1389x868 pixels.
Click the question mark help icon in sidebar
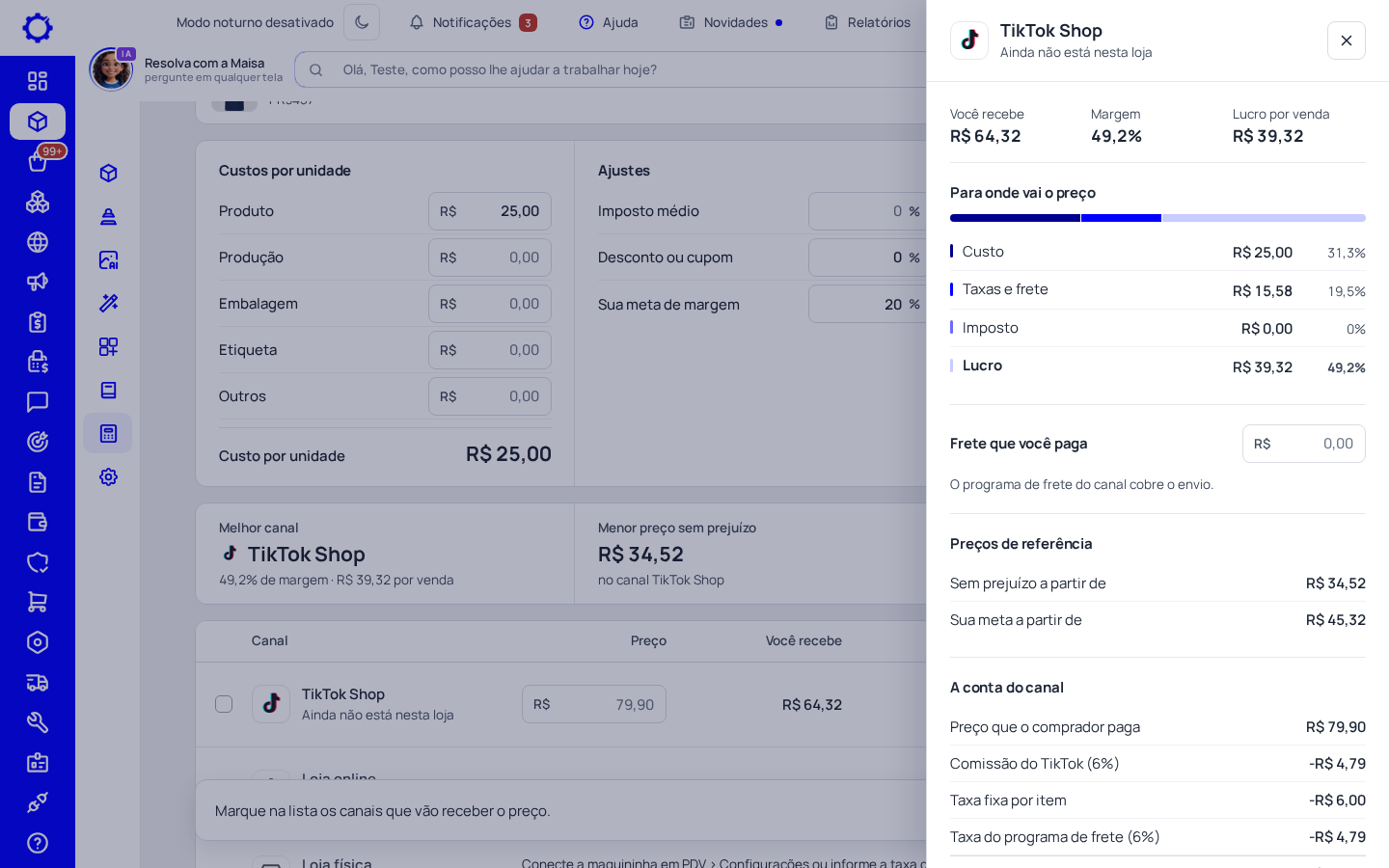pos(38,843)
